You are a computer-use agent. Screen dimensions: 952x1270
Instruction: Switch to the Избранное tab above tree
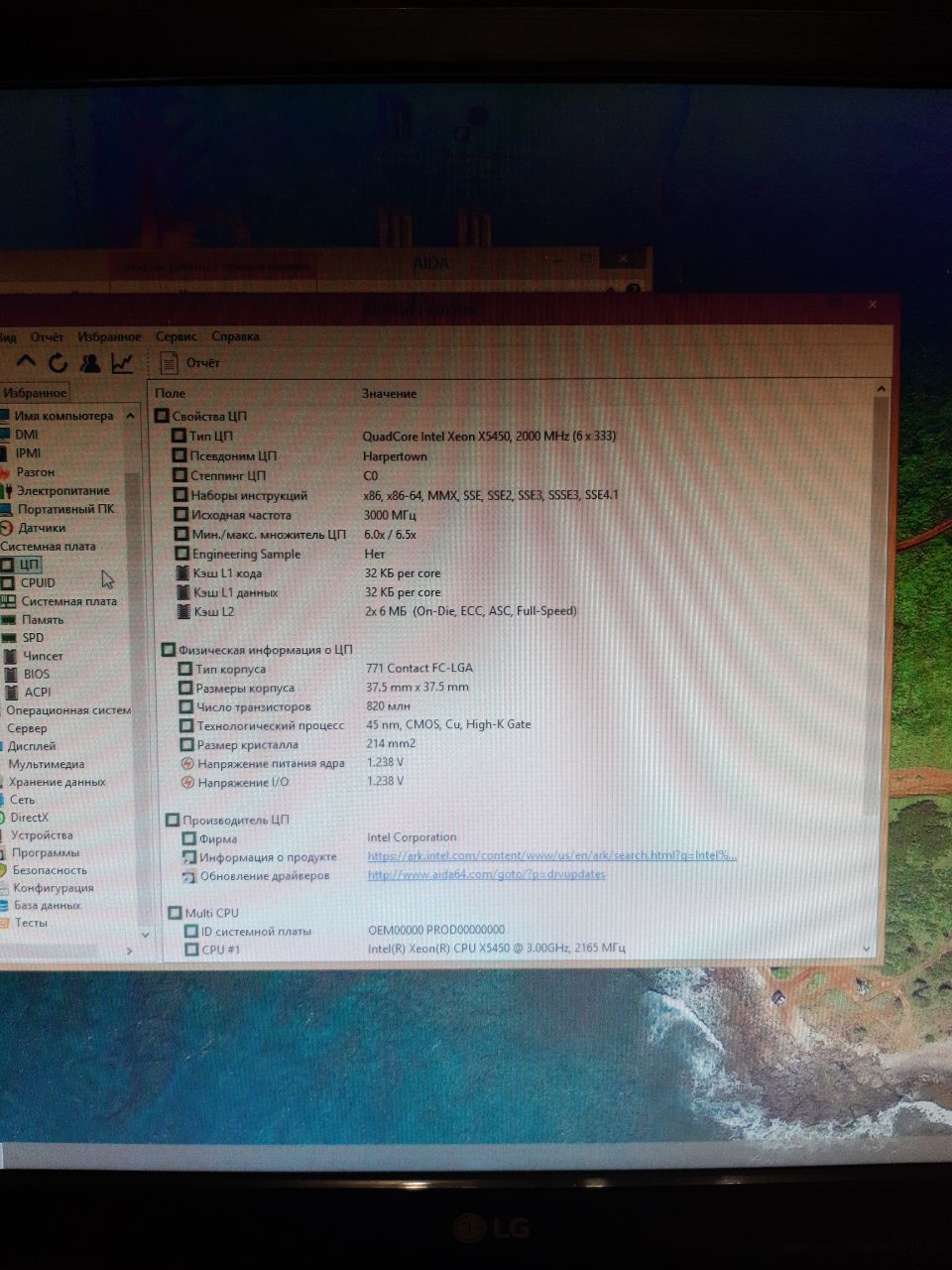pyautogui.click(x=35, y=393)
